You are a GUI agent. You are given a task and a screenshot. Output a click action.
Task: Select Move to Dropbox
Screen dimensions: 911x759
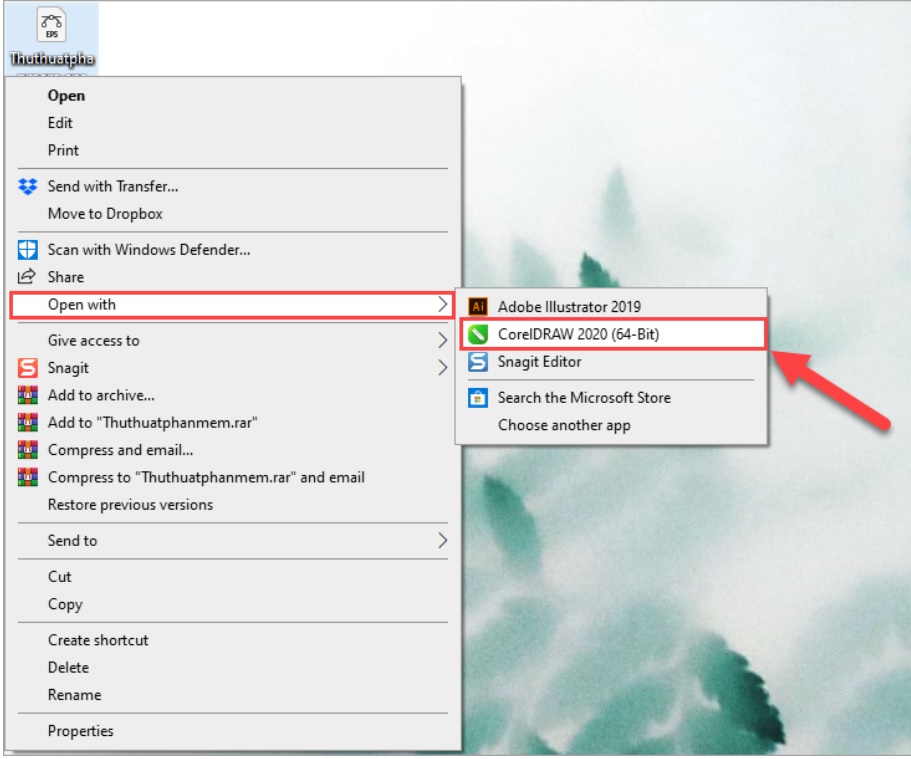coord(233,214)
